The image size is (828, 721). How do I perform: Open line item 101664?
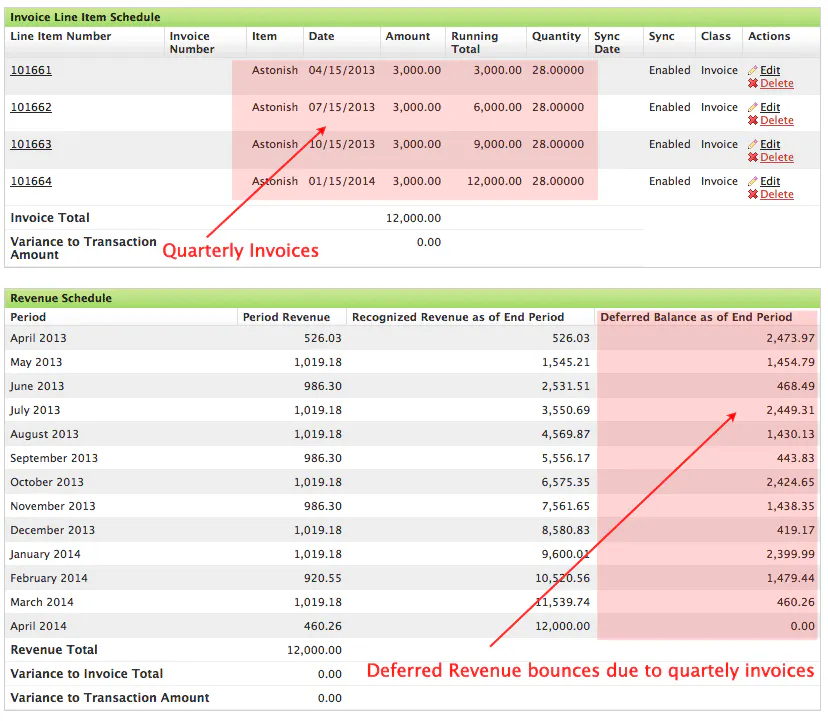(31, 181)
